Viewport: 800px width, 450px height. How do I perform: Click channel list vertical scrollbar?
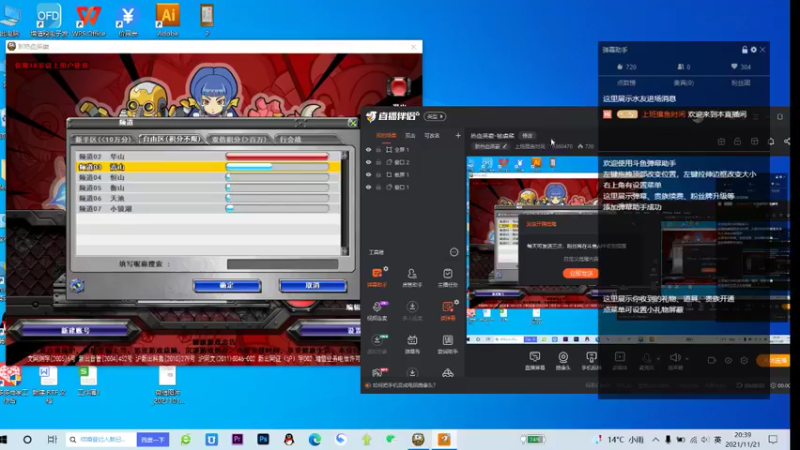(345, 203)
